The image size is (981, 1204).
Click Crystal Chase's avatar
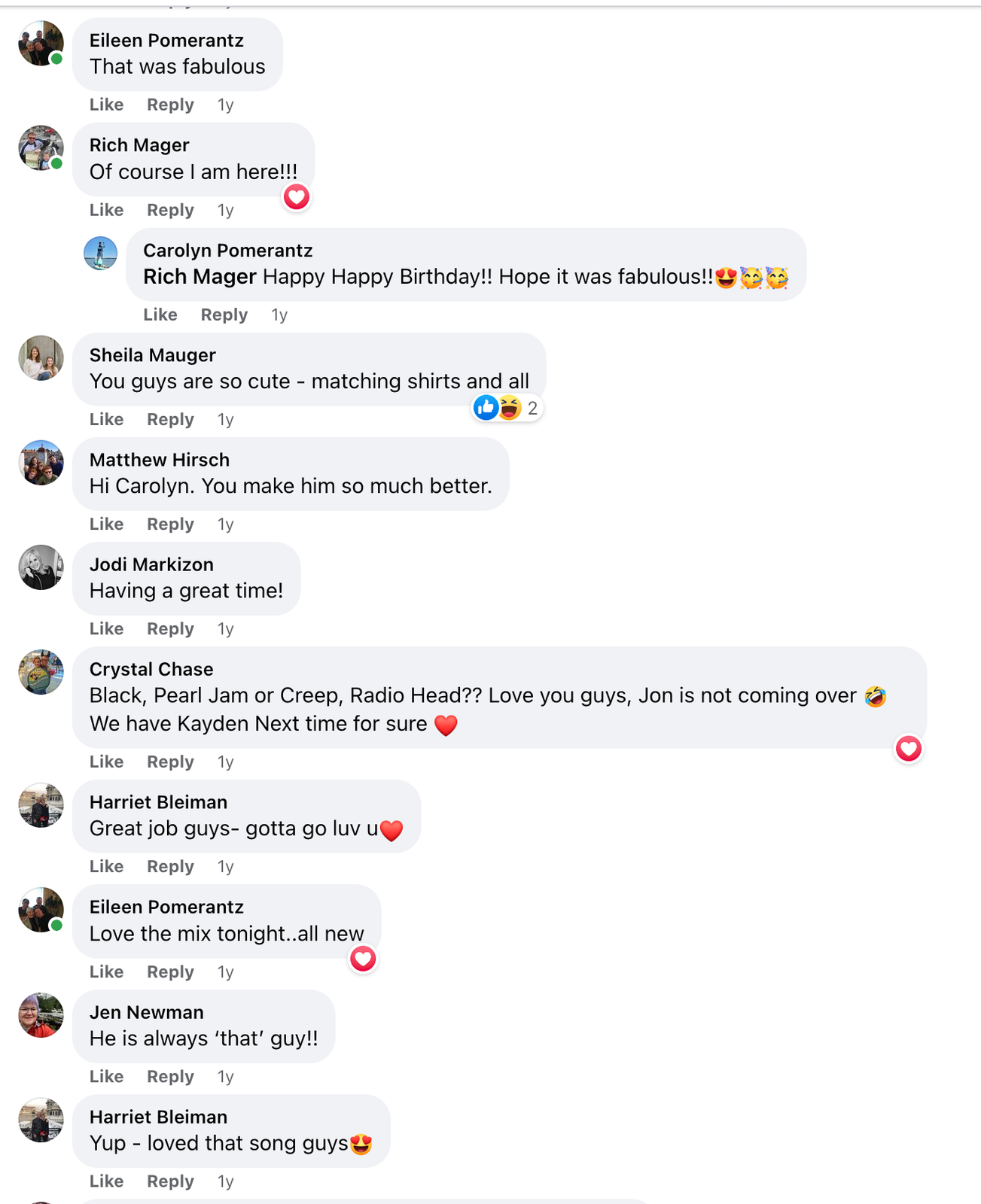click(x=41, y=672)
